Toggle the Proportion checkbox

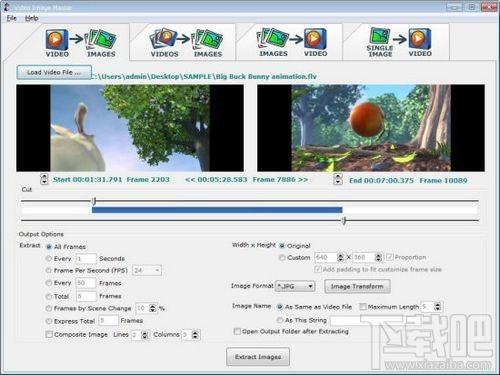point(390,257)
